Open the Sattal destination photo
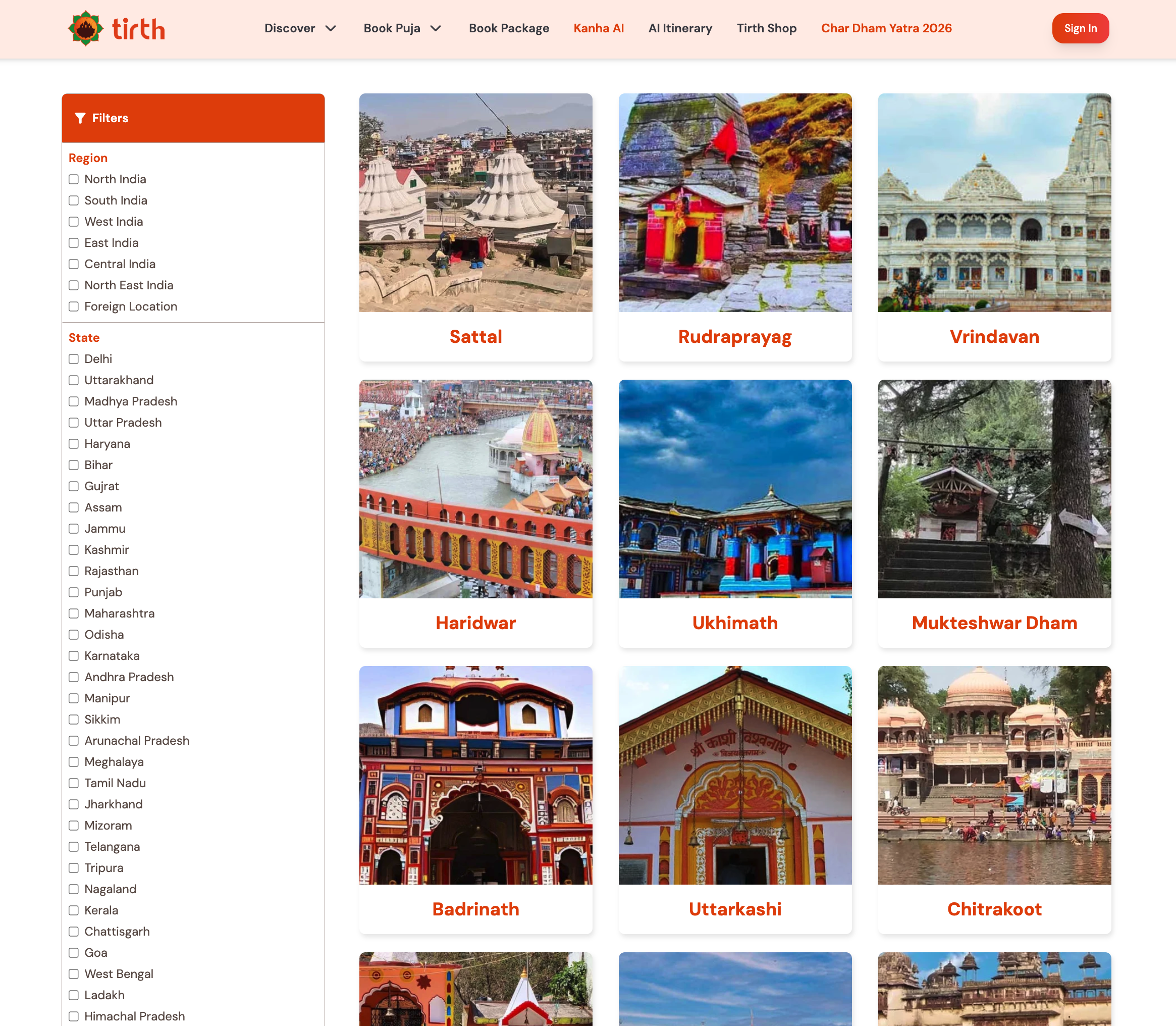 475,202
